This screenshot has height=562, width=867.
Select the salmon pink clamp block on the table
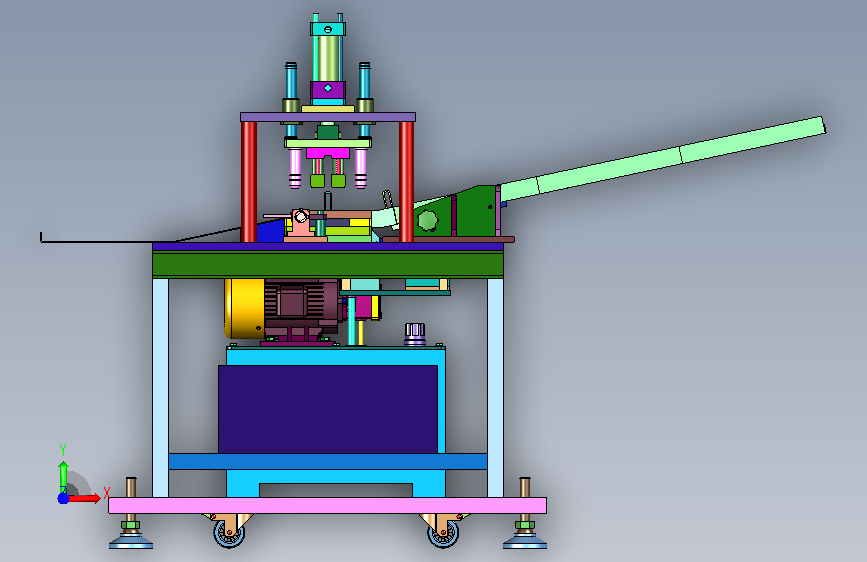(x=302, y=226)
